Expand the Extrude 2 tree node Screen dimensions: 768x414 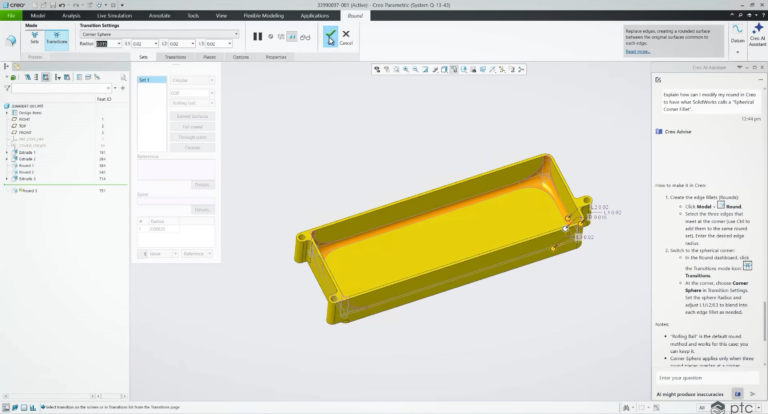point(7,159)
